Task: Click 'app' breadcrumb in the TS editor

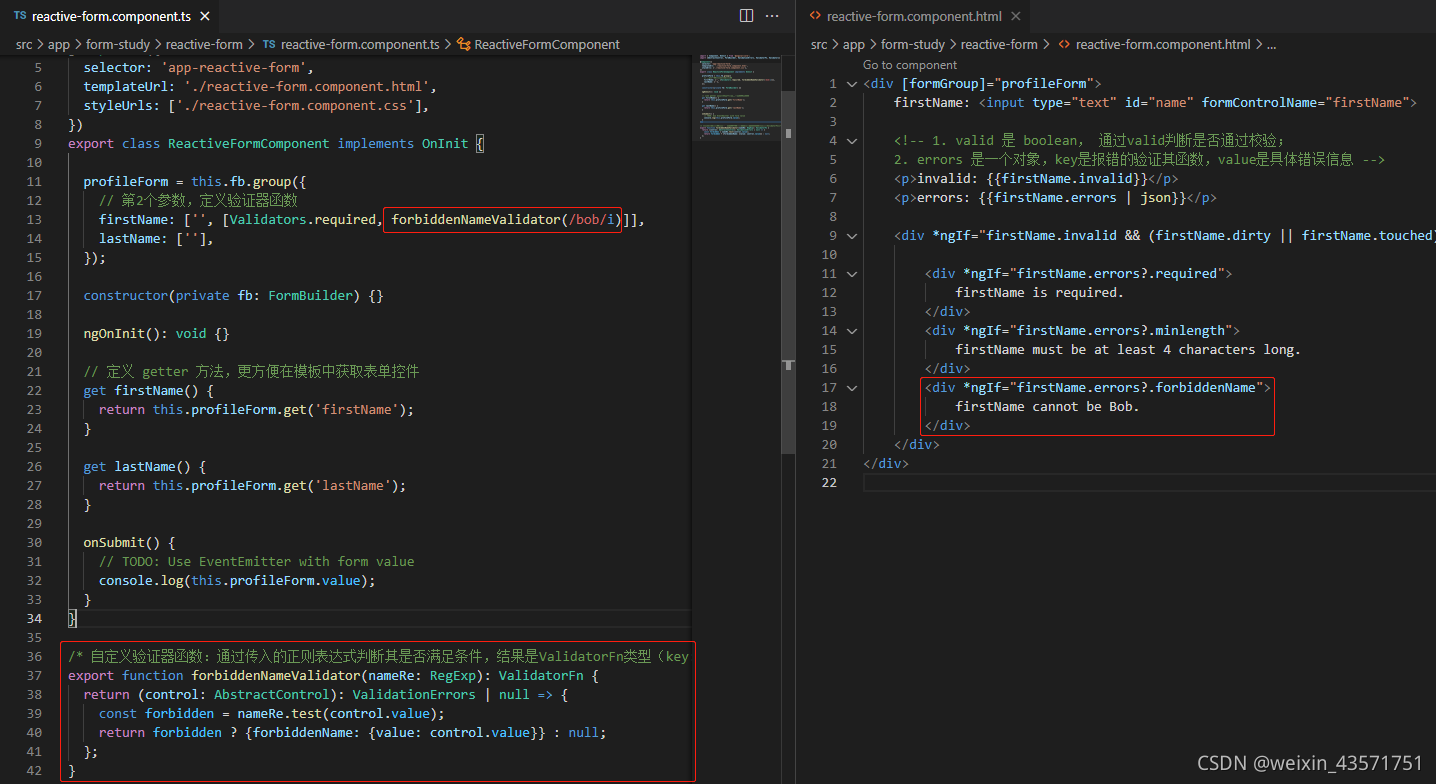Action: (x=59, y=44)
